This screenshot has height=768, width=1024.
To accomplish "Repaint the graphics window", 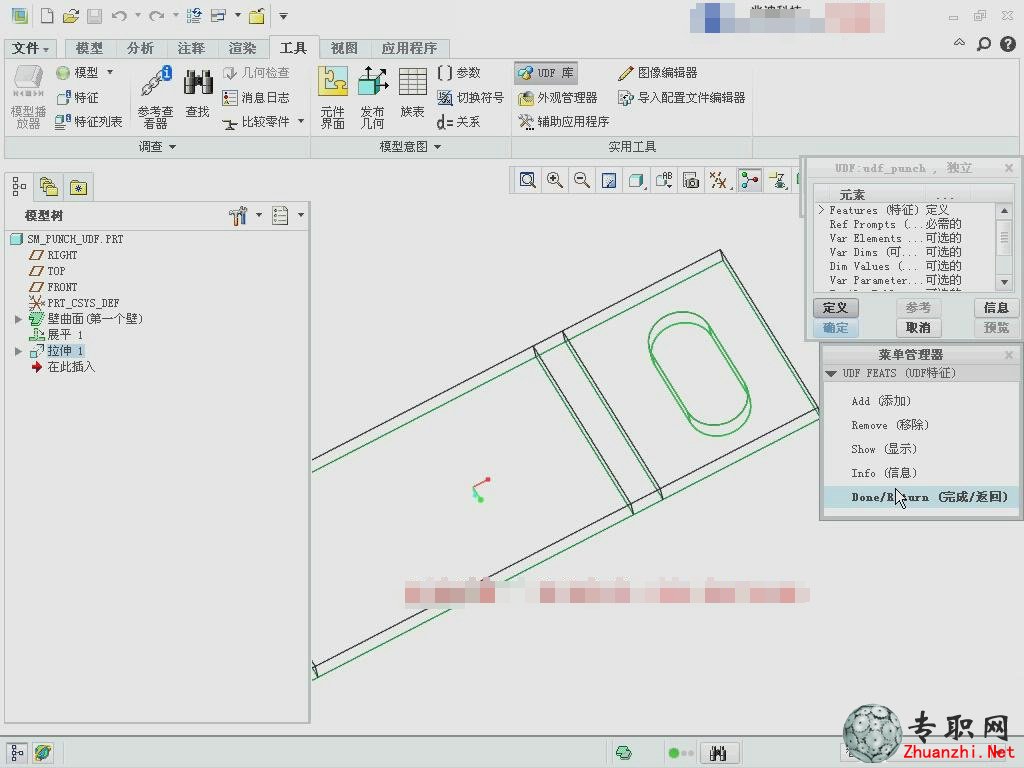I will 609,180.
